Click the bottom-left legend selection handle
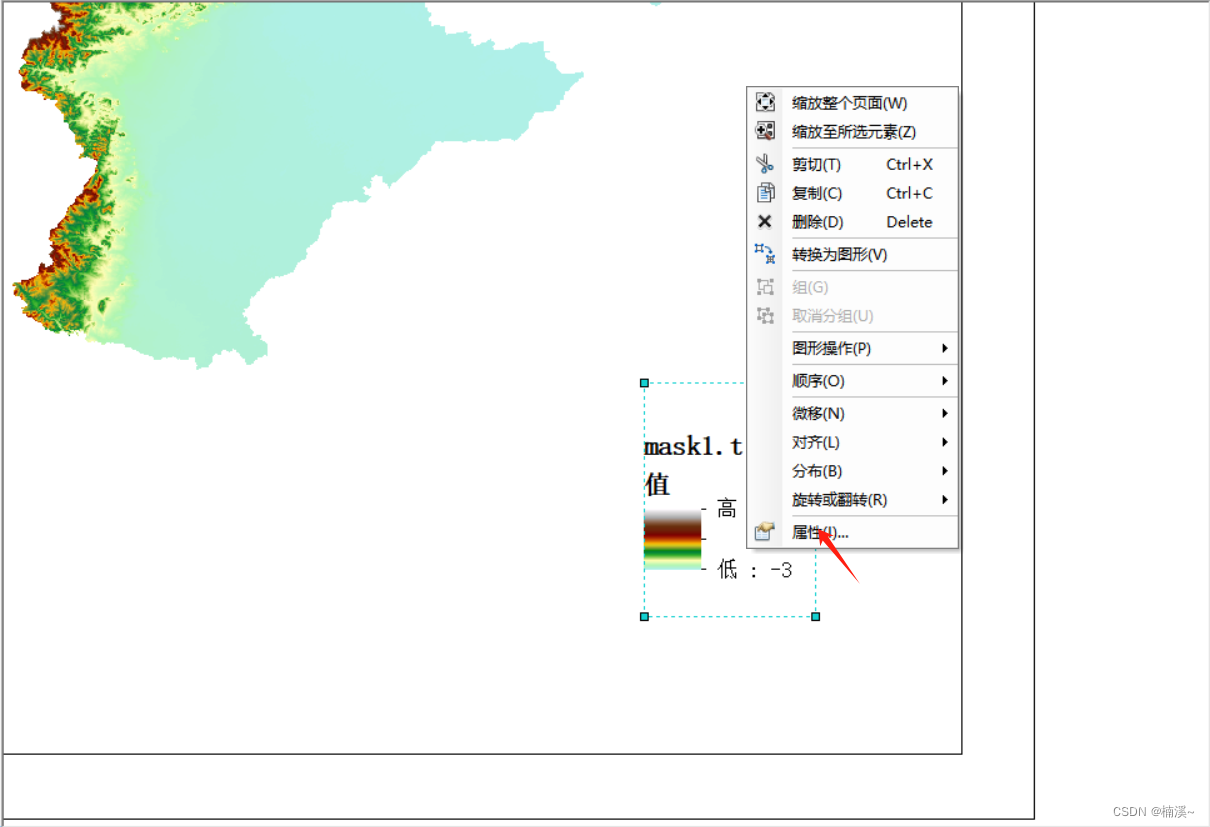 pos(644,617)
